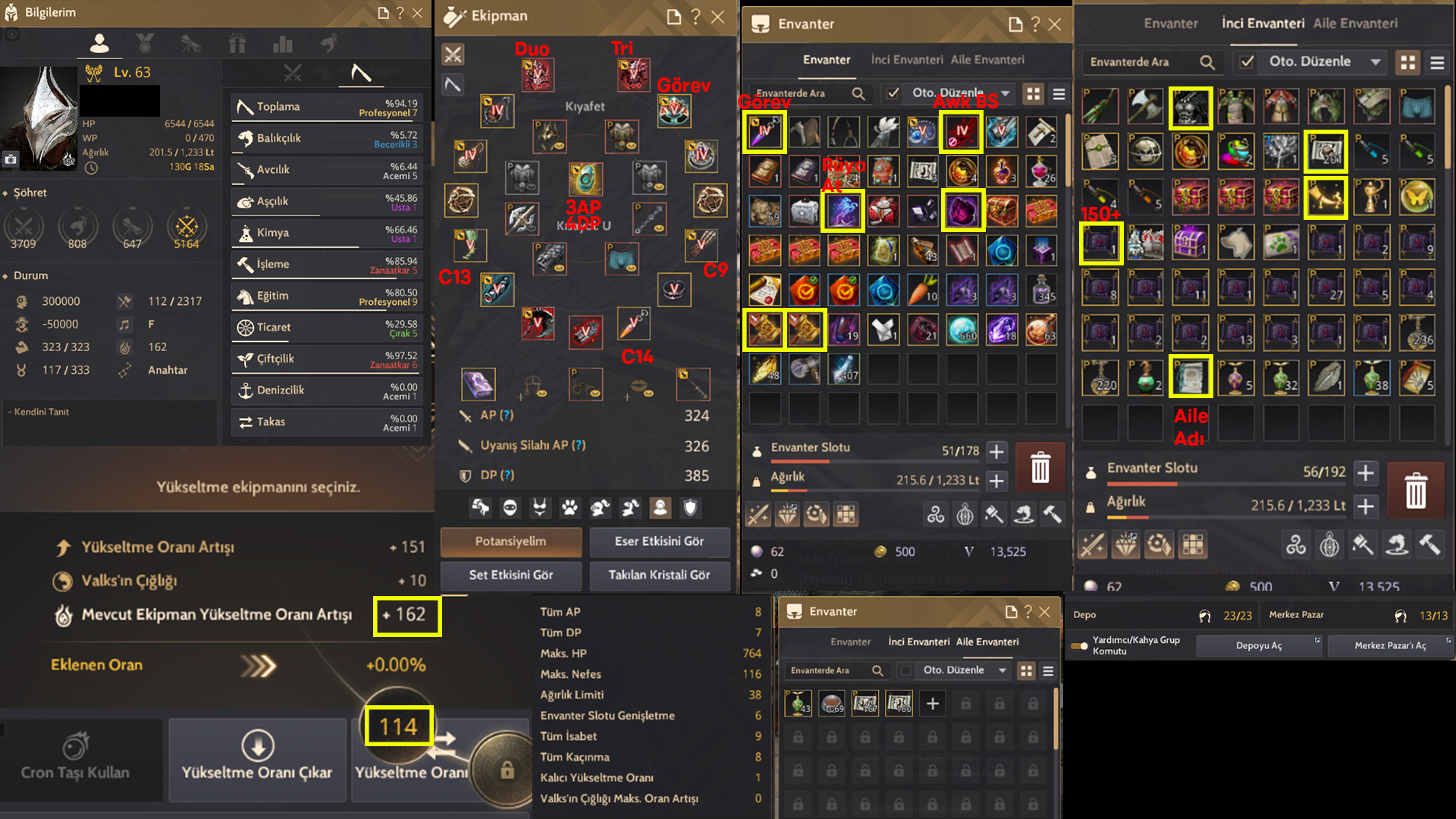Expand Oto. Düzenle dropdown in İnci Envanteri

[1376, 62]
